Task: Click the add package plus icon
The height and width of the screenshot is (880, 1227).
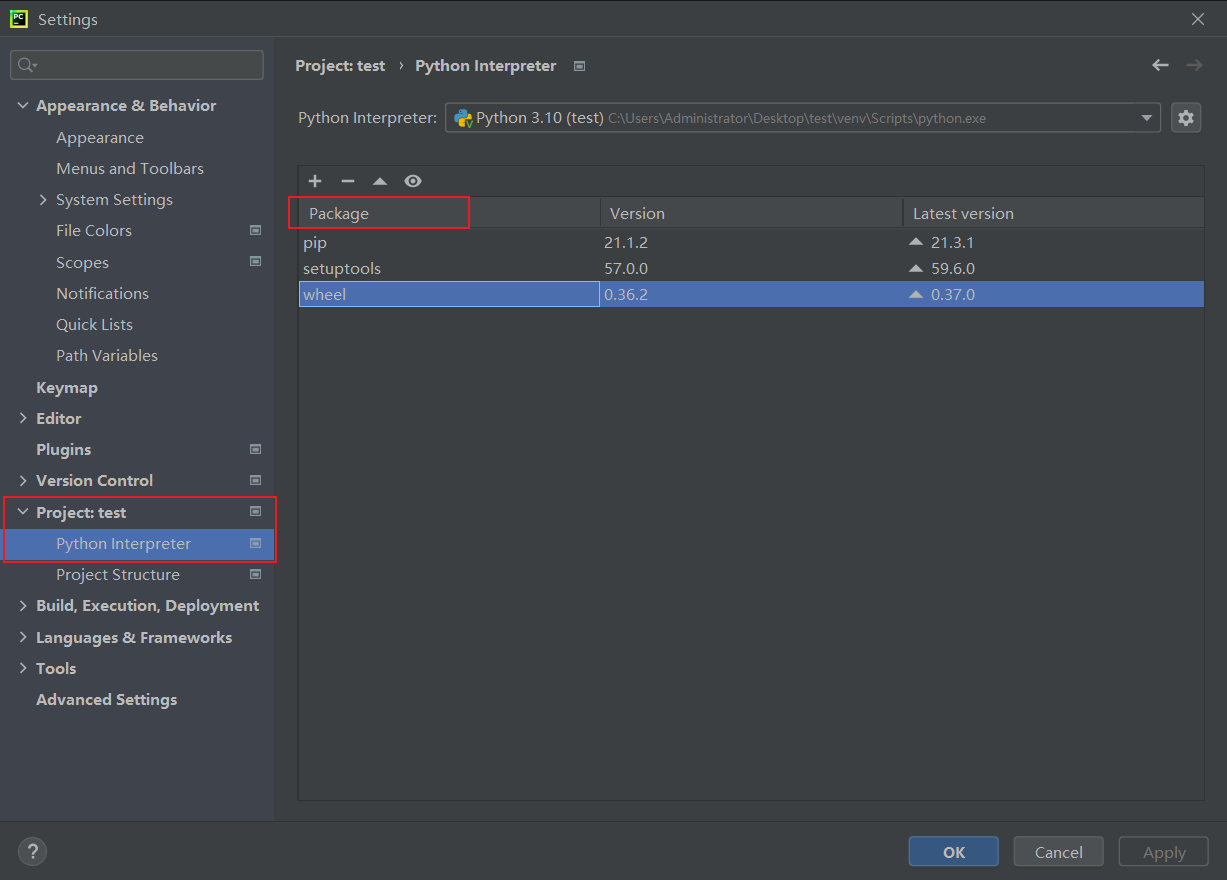Action: click(315, 181)
